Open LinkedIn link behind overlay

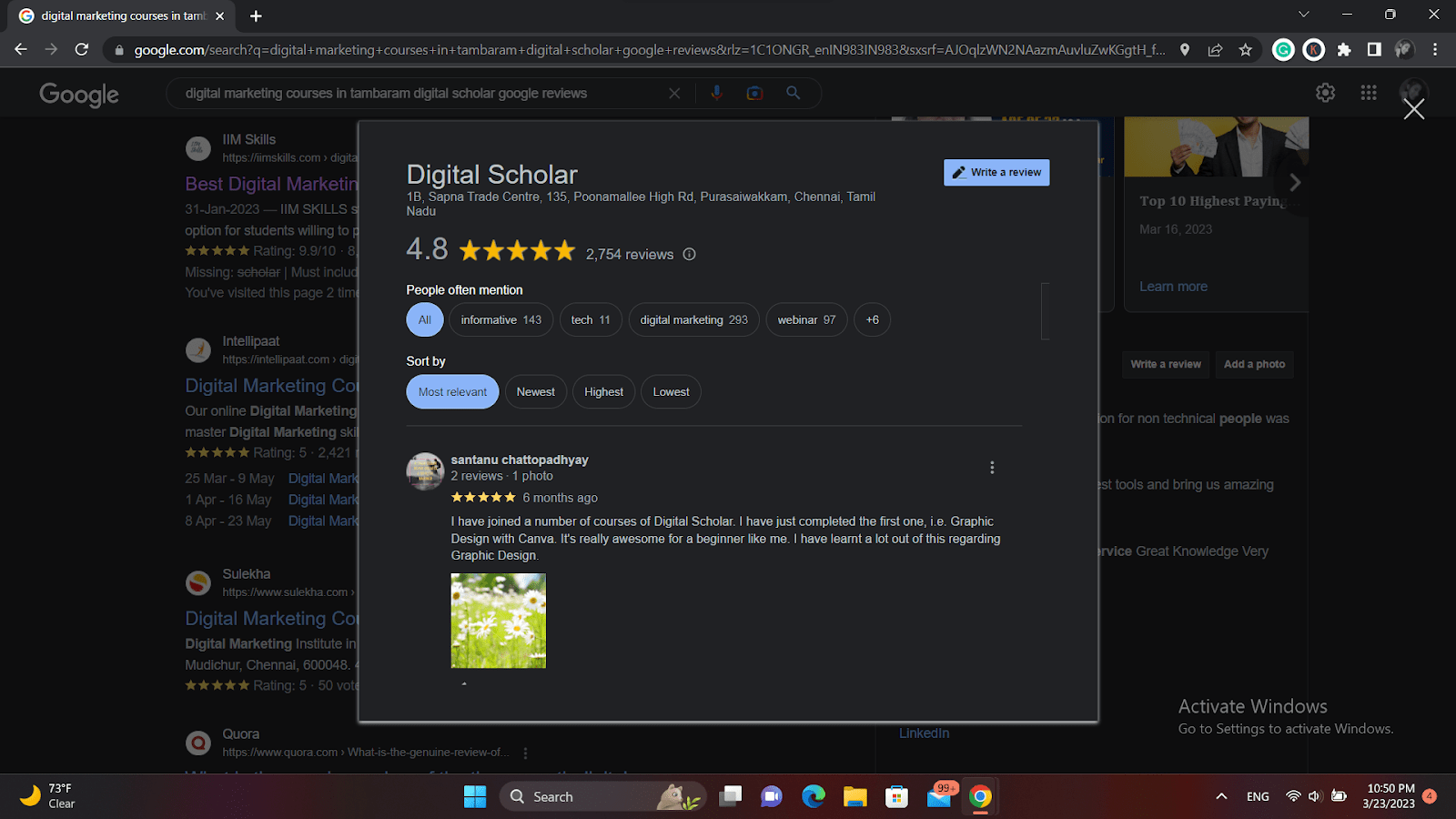pyautogui.click(x=924, y=733)
